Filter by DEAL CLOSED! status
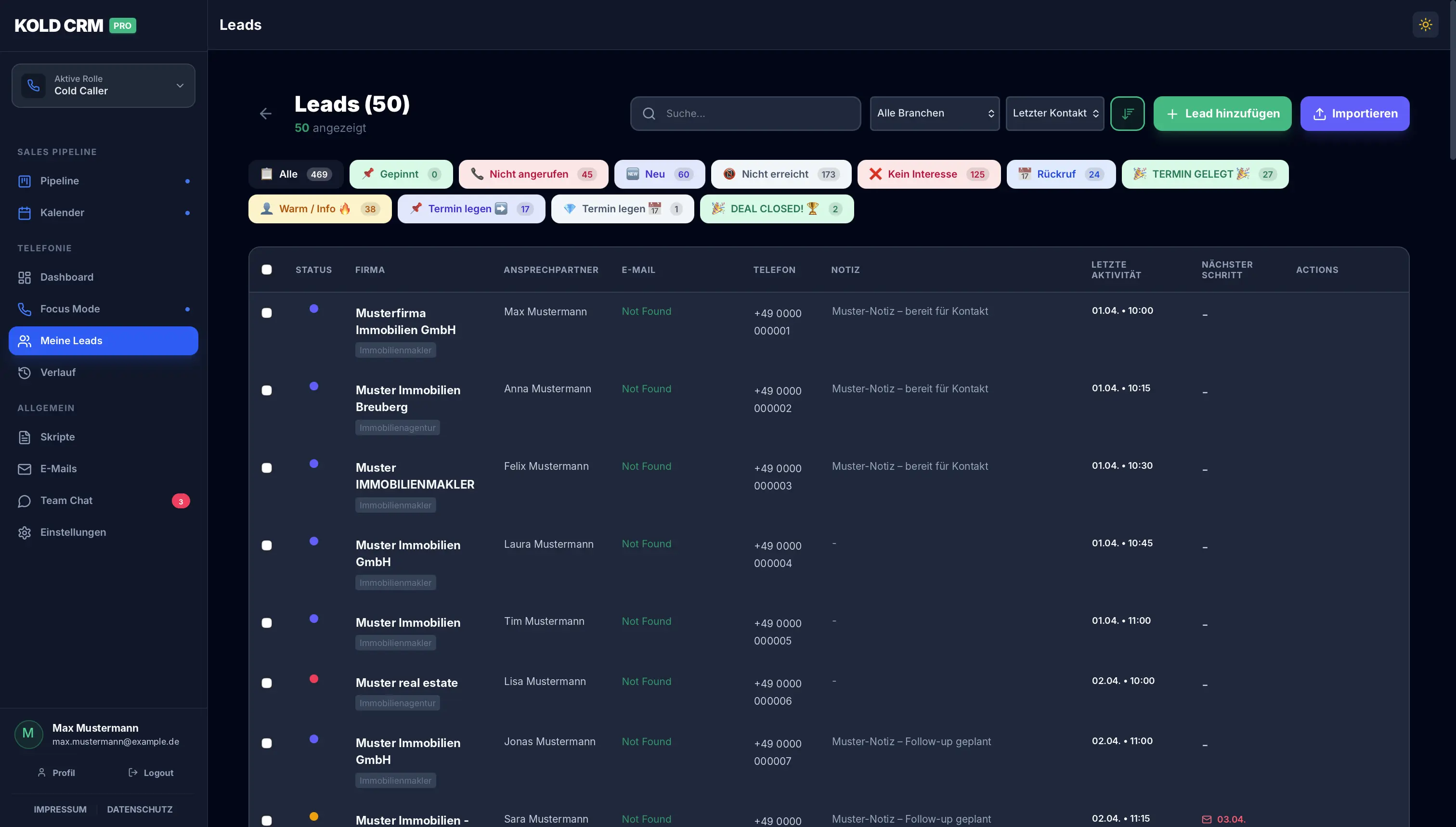1456x827 pixels. click(777, 209)
